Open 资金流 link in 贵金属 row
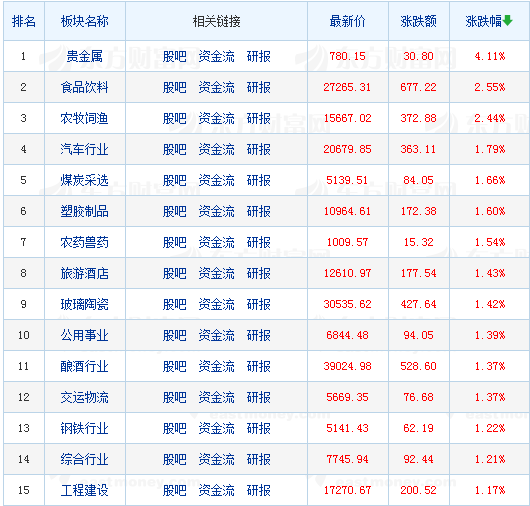This screenshot has width=530, height=506. (216, 56)
